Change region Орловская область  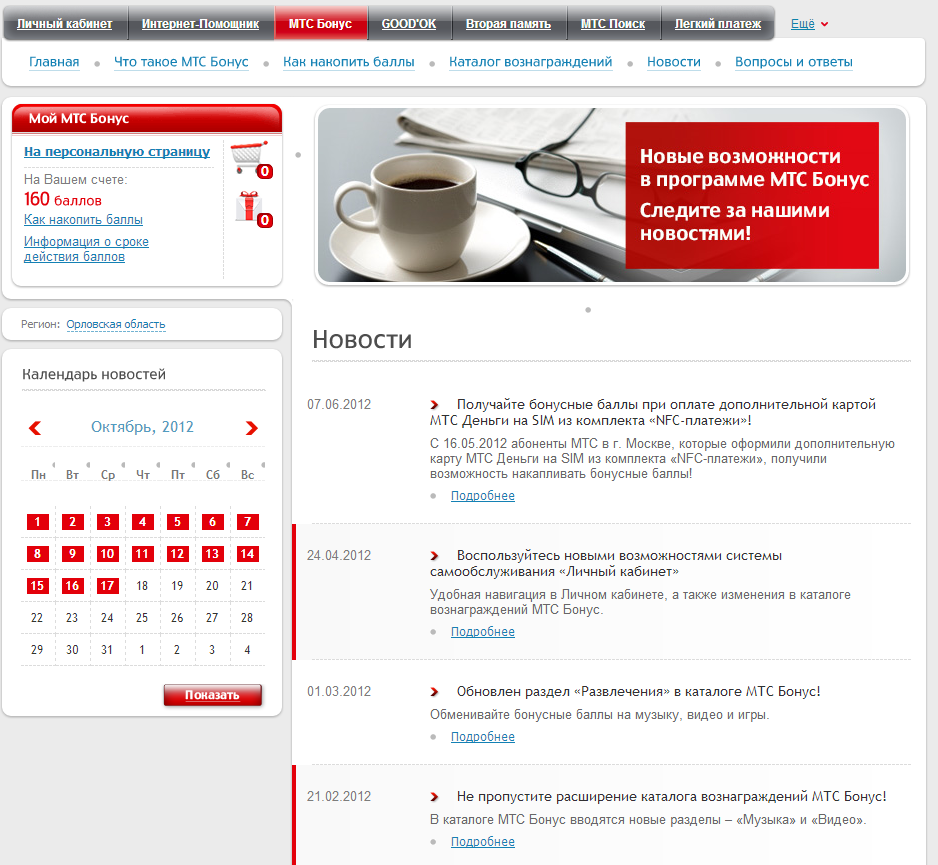click(x=116, y=325)
